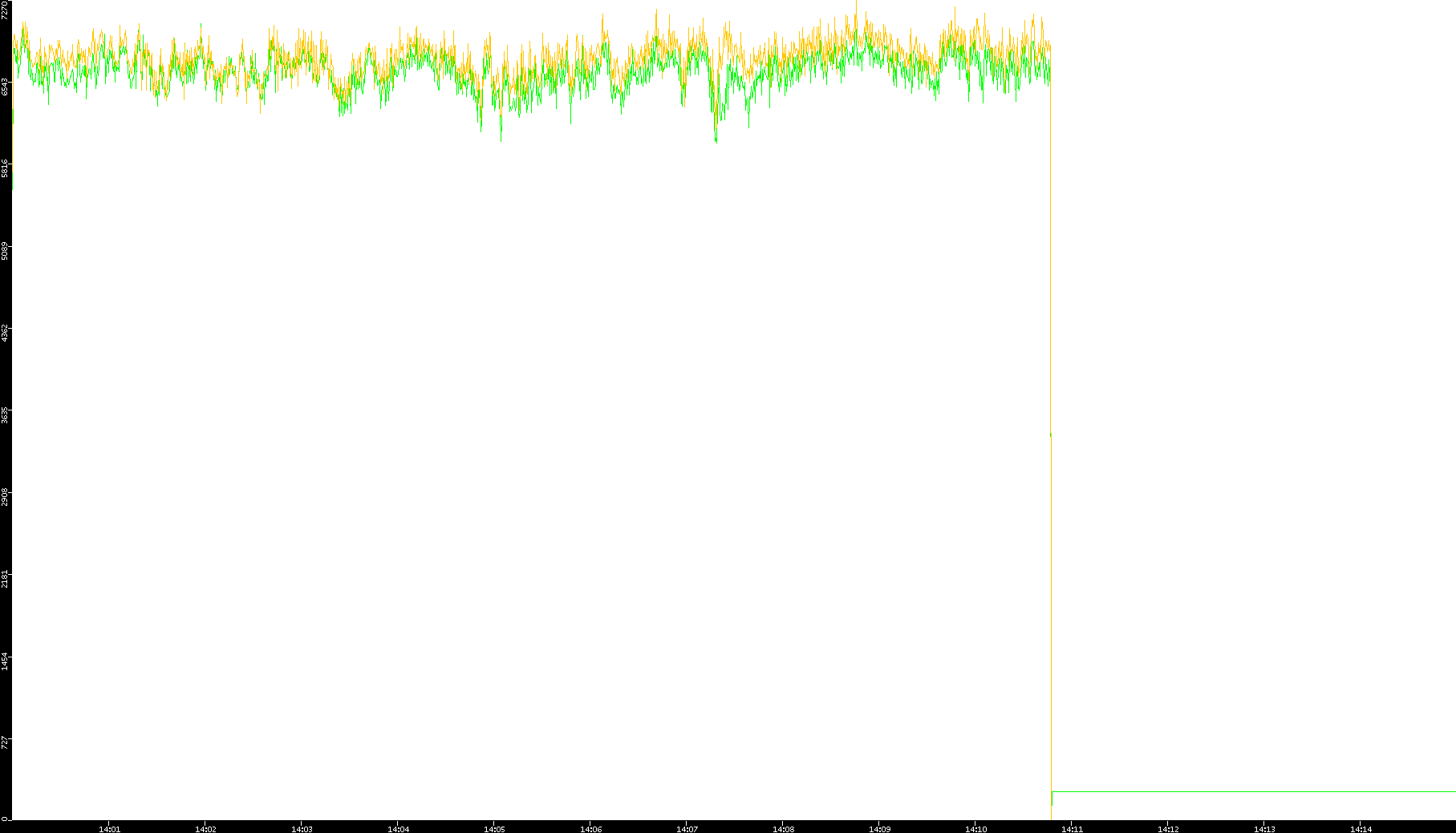
Task: Click the 6543 y-axis label
Action: [5, 87]
